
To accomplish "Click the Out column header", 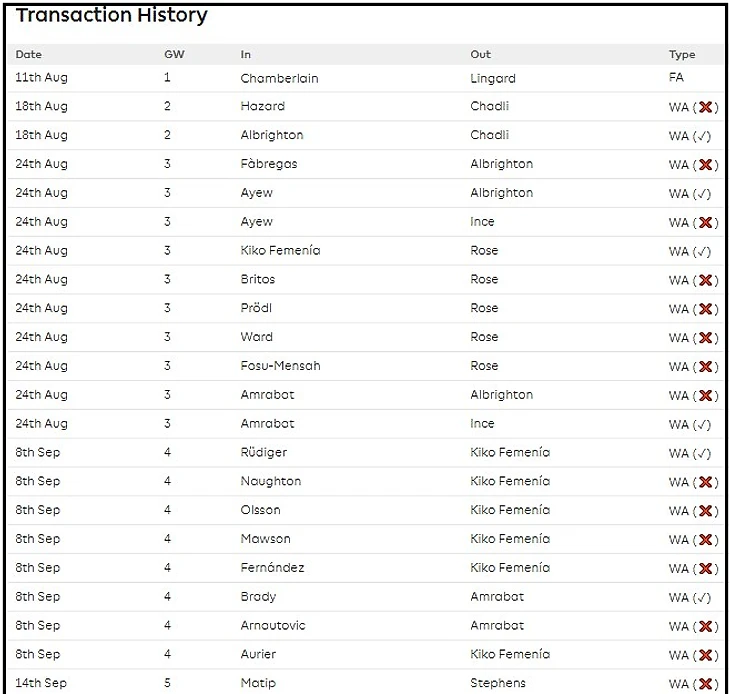I will 481,54.
